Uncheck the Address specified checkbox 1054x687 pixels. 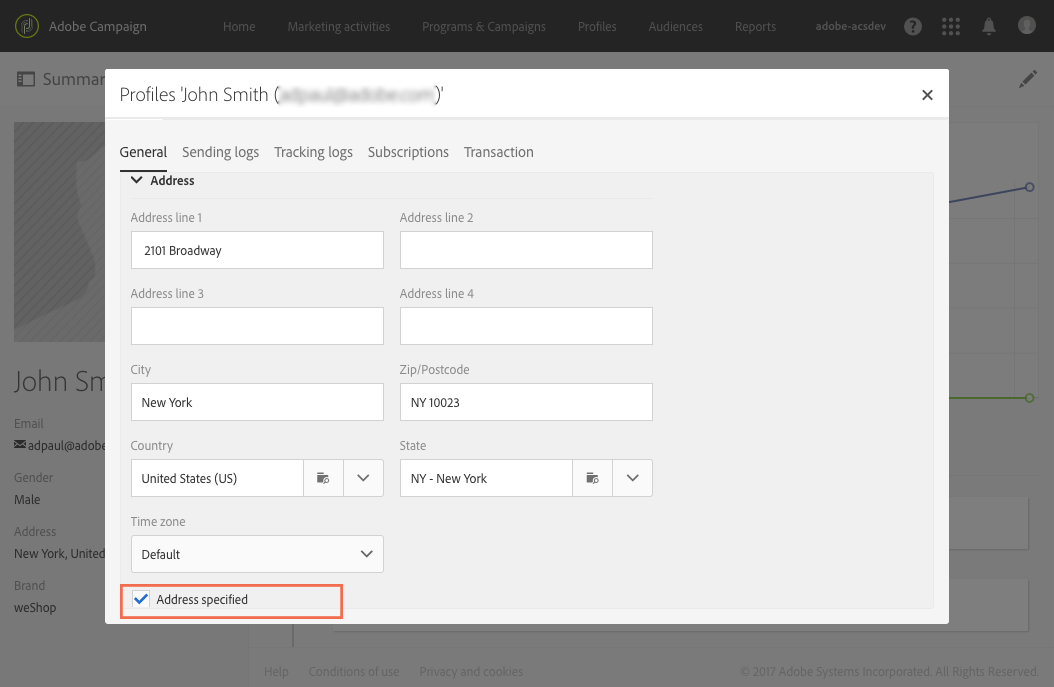tap(140, 599)
